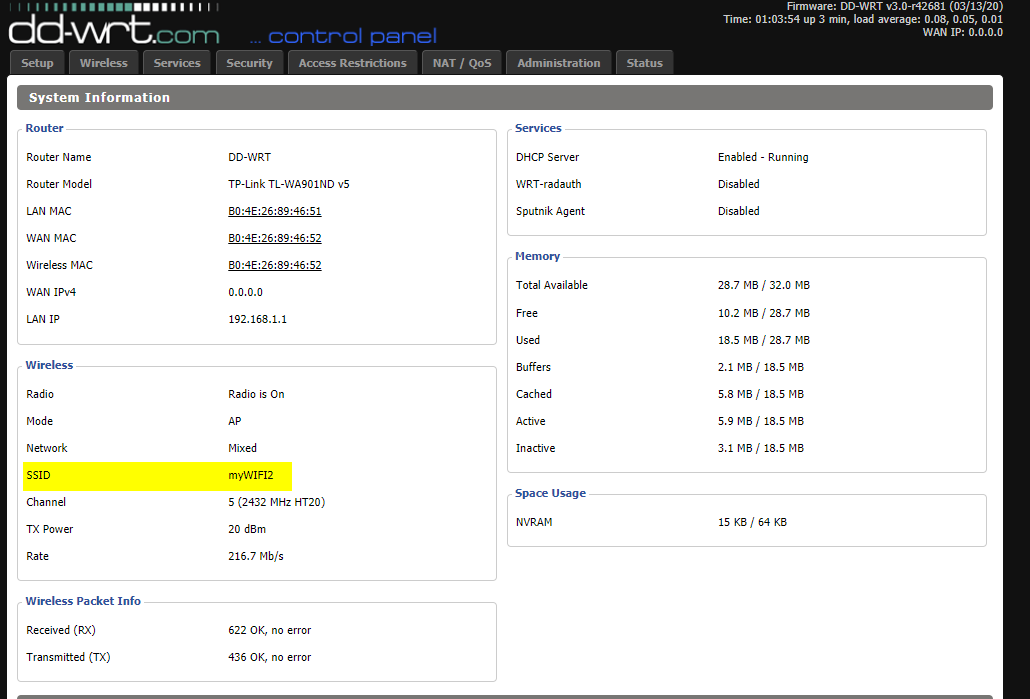Click the WAN IPv4 value 0.0.0.0
Viewport: 1030px width, 699px height.
(245, 292)
